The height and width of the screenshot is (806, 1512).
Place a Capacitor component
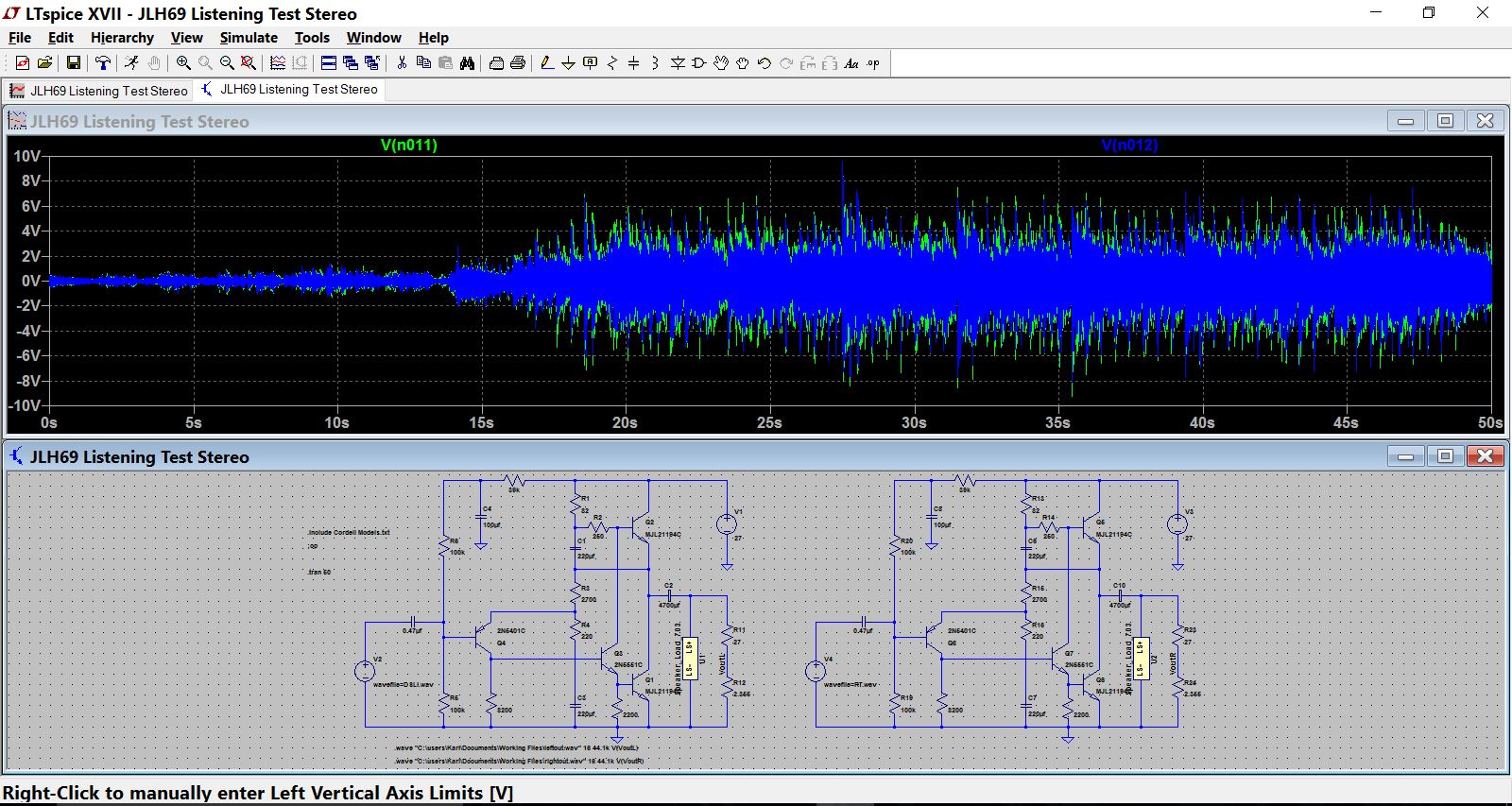click(x=633, y=63)
